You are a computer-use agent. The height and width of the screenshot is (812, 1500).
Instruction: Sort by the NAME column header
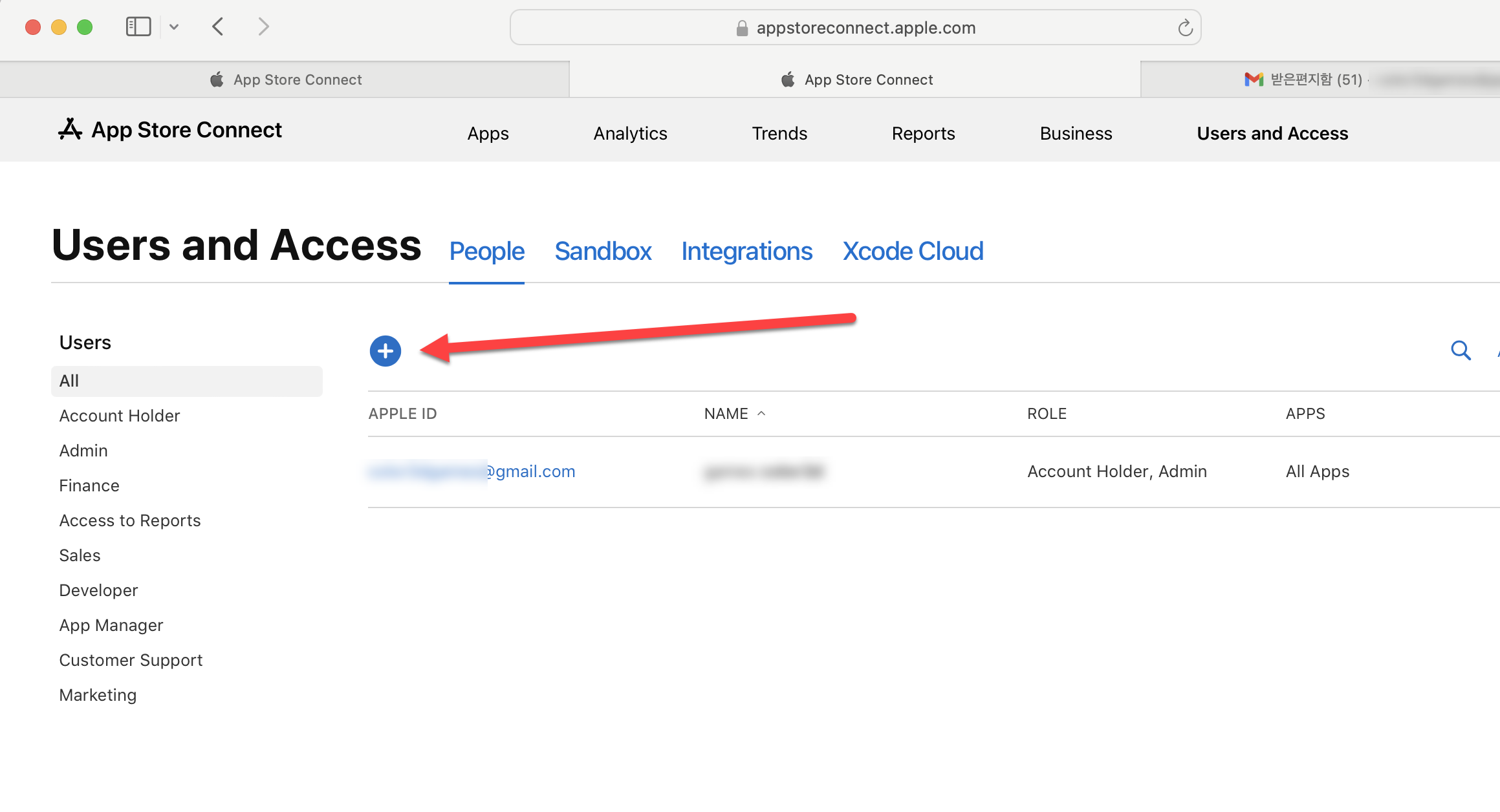pyautogui.click(x=726, y=414)
